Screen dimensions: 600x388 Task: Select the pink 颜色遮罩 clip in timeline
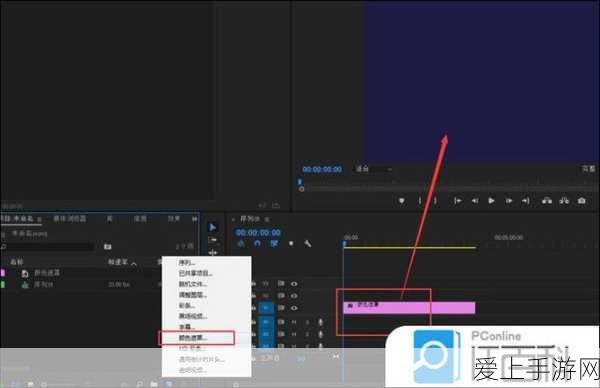pos(409,308)
